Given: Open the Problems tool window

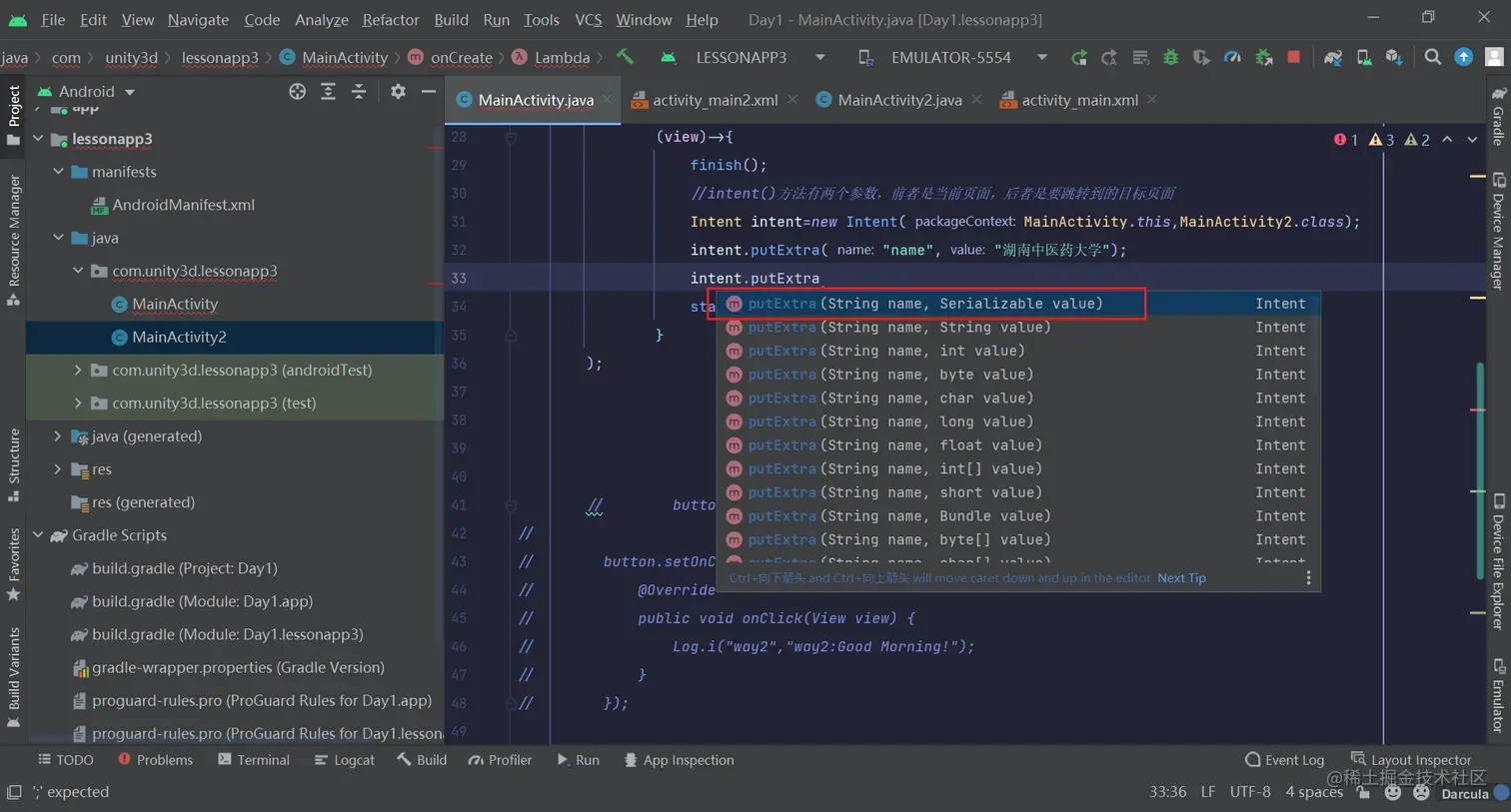Looking at the screenshot, I should click(155, 760).
